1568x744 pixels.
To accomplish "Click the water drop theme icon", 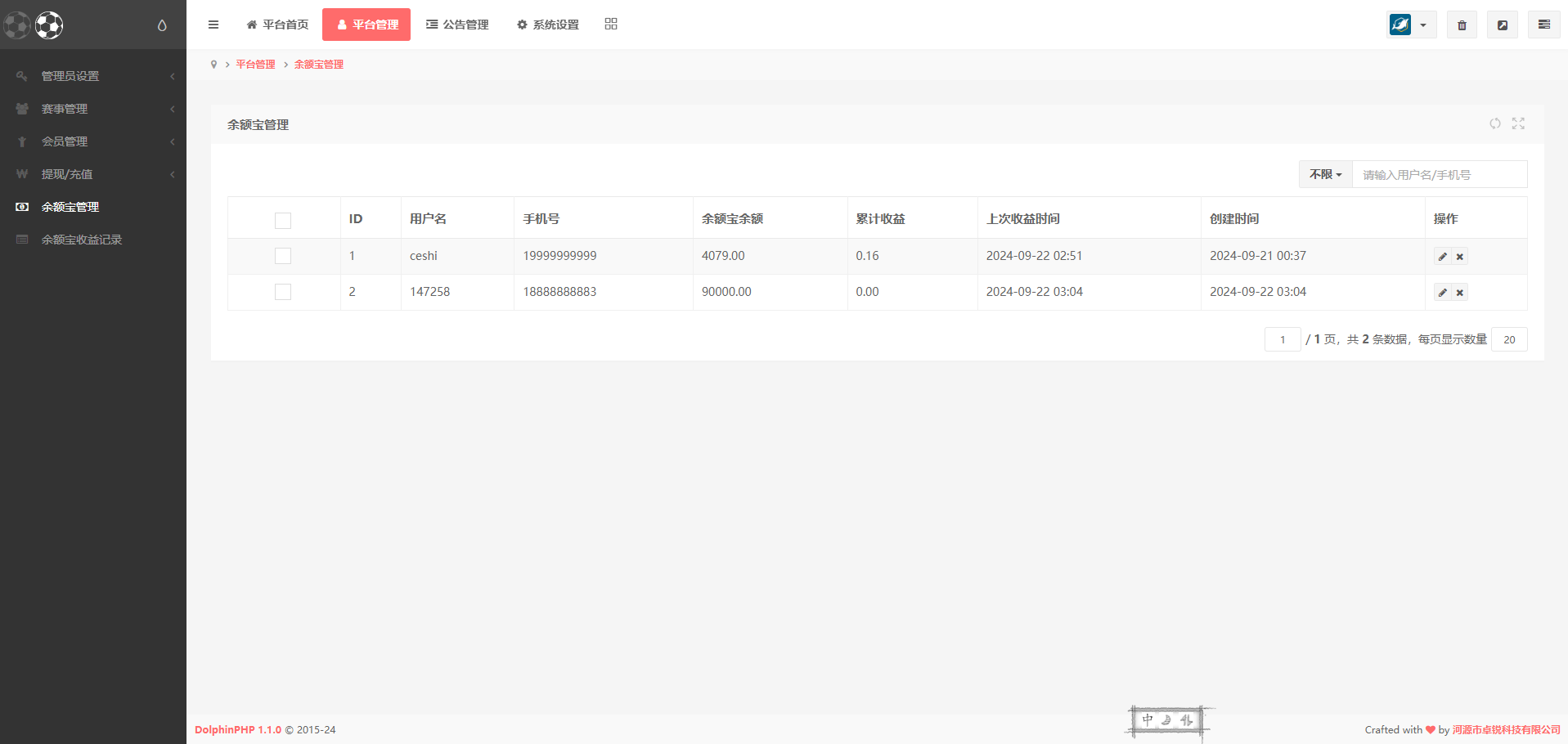I will coord(162,25).
